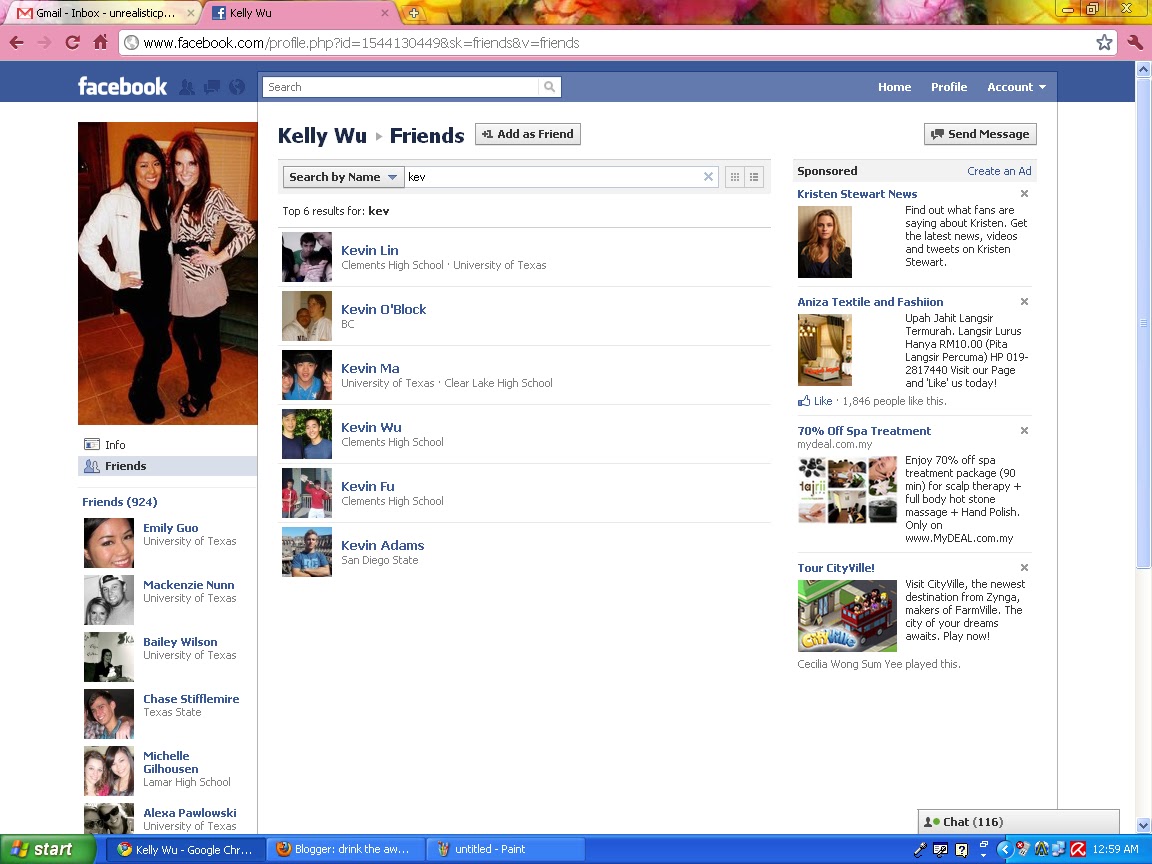Expand hidden icons in the system tray
Viewport: 1152px width, 864px height.
tap(1005, 849)
